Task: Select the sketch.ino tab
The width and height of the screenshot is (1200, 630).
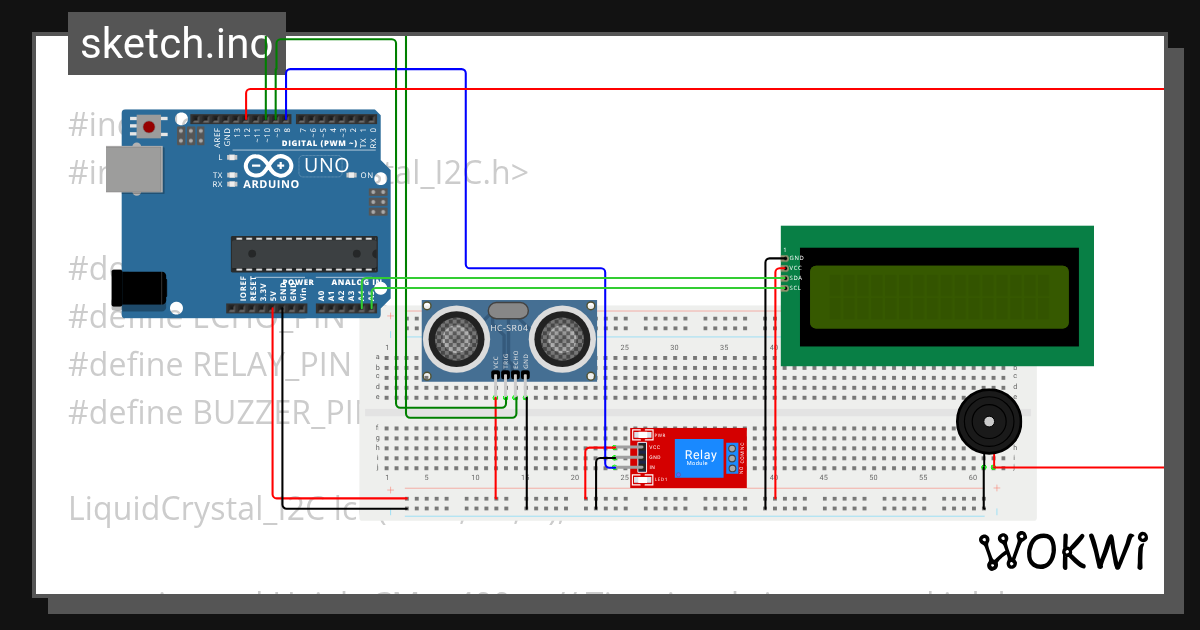Action: [x=177, y=42]
